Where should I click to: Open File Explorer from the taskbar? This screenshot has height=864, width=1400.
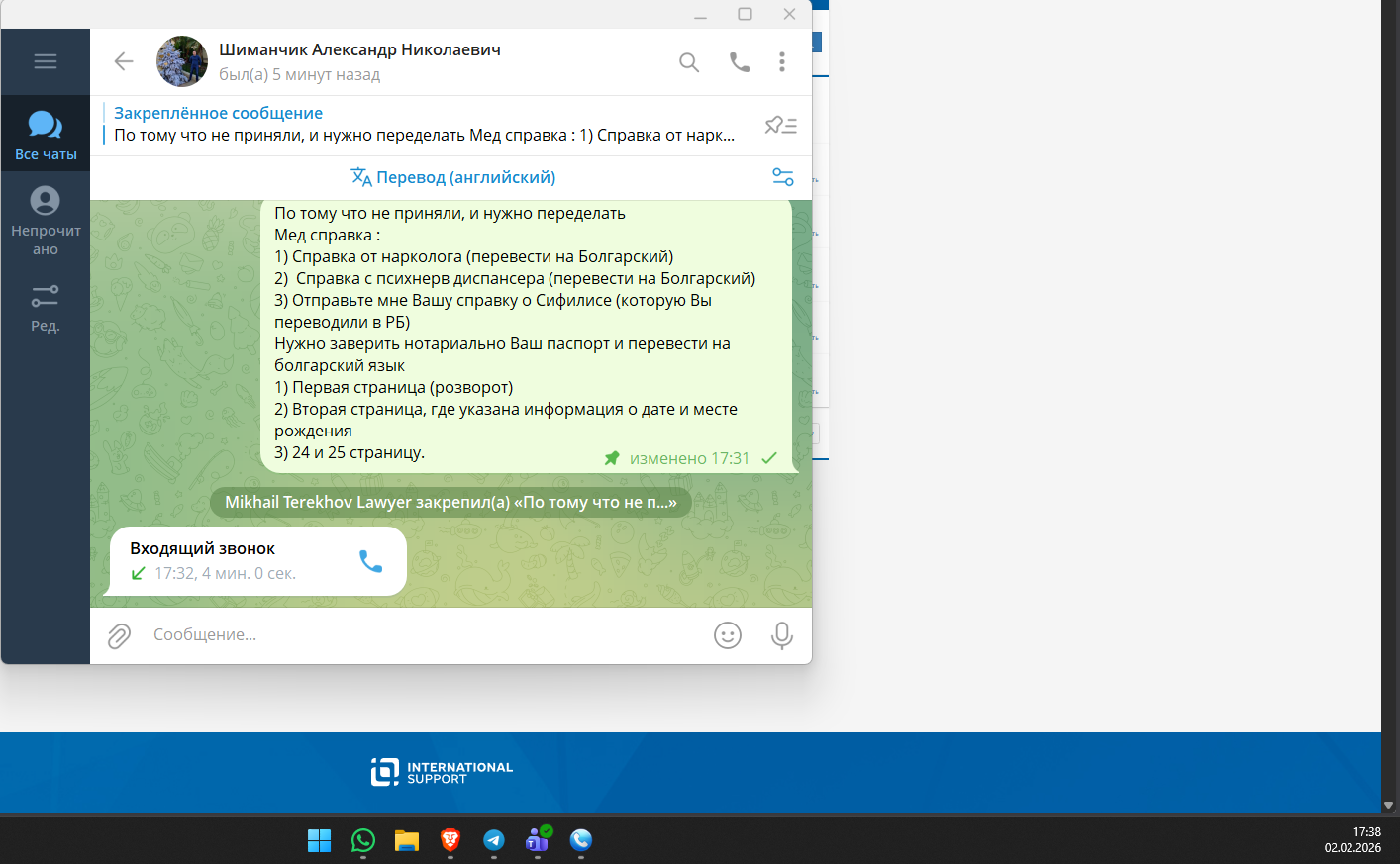(x=407, y=840)
